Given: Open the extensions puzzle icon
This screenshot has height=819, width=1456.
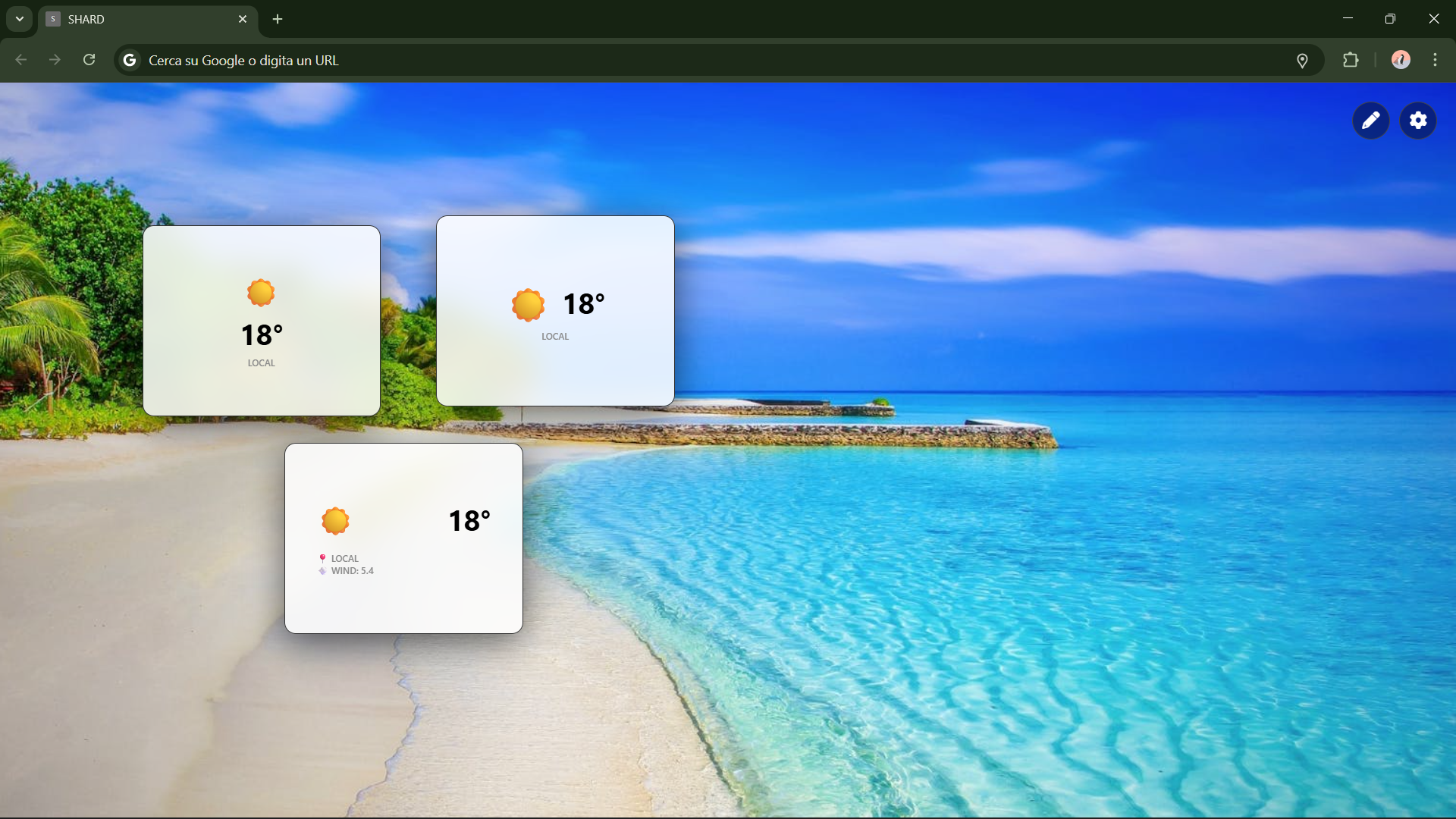Looking at the screenshot, I should tap(1351, 60).
